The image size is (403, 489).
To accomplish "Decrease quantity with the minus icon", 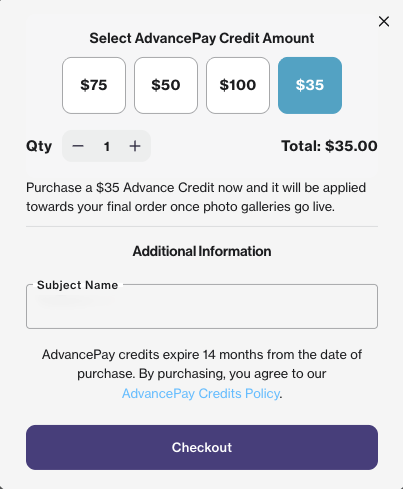I will (x=78, y=146).
